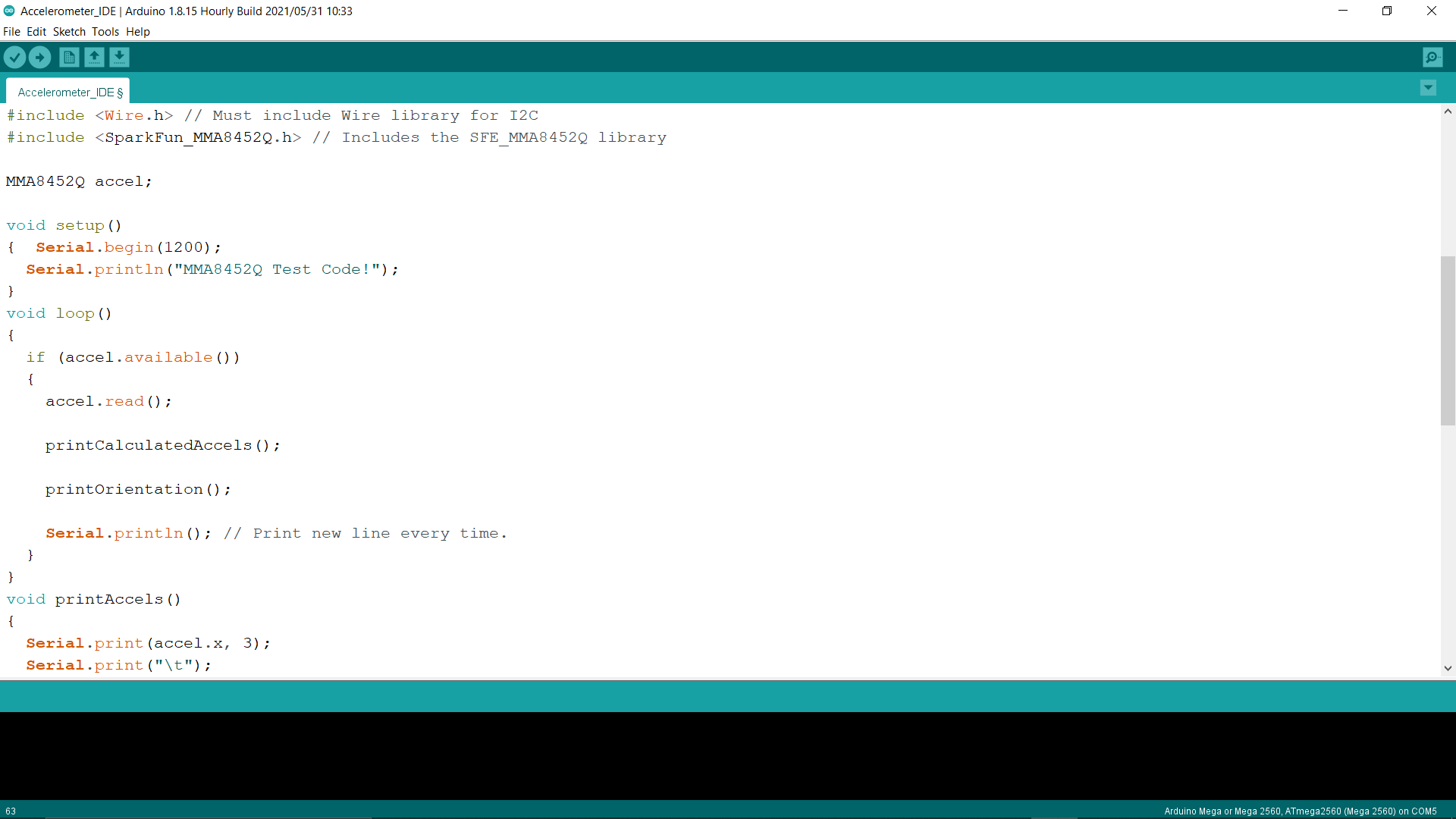
Task: Expand the tab options dropdown arrow
Action: [1428, 88]
